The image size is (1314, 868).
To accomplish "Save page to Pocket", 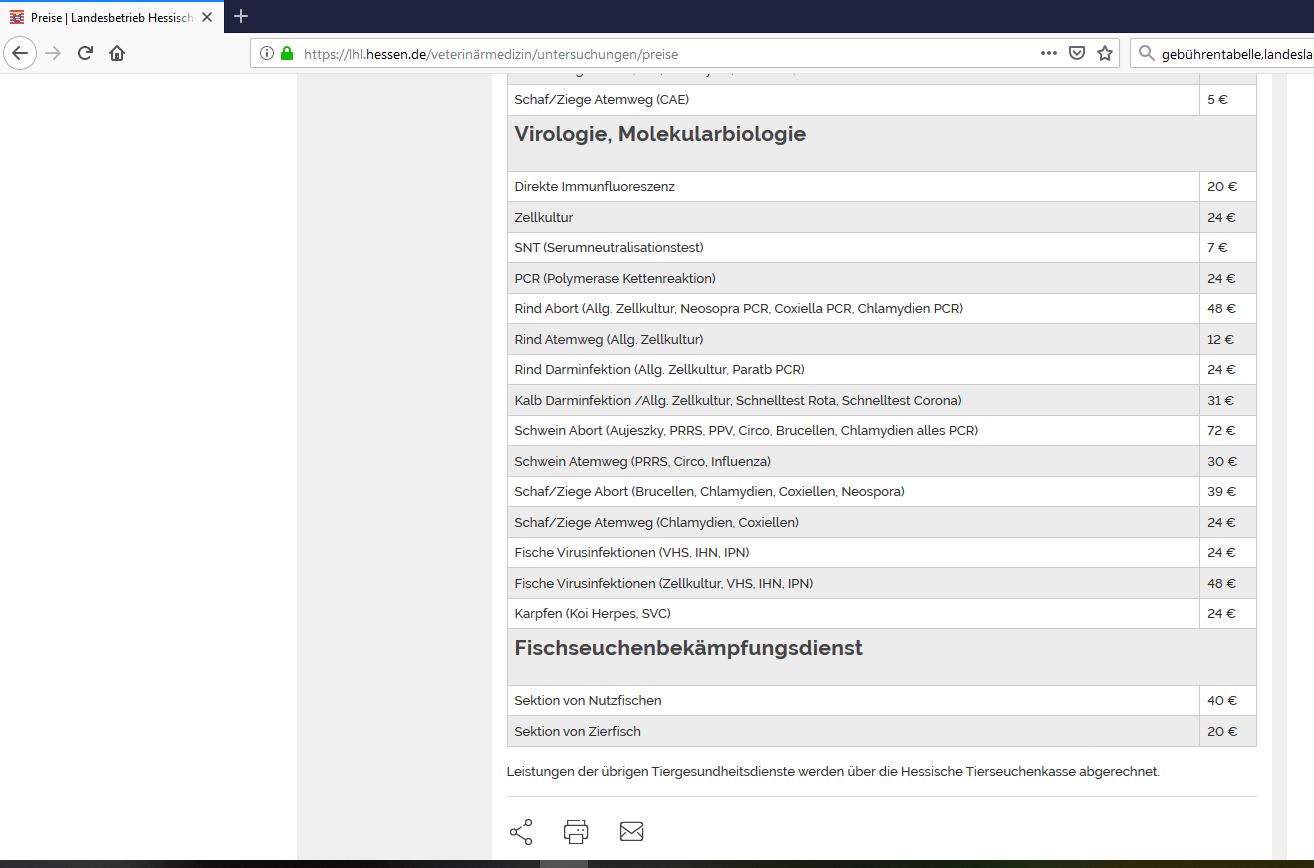I will click(x=1077, y=54).
